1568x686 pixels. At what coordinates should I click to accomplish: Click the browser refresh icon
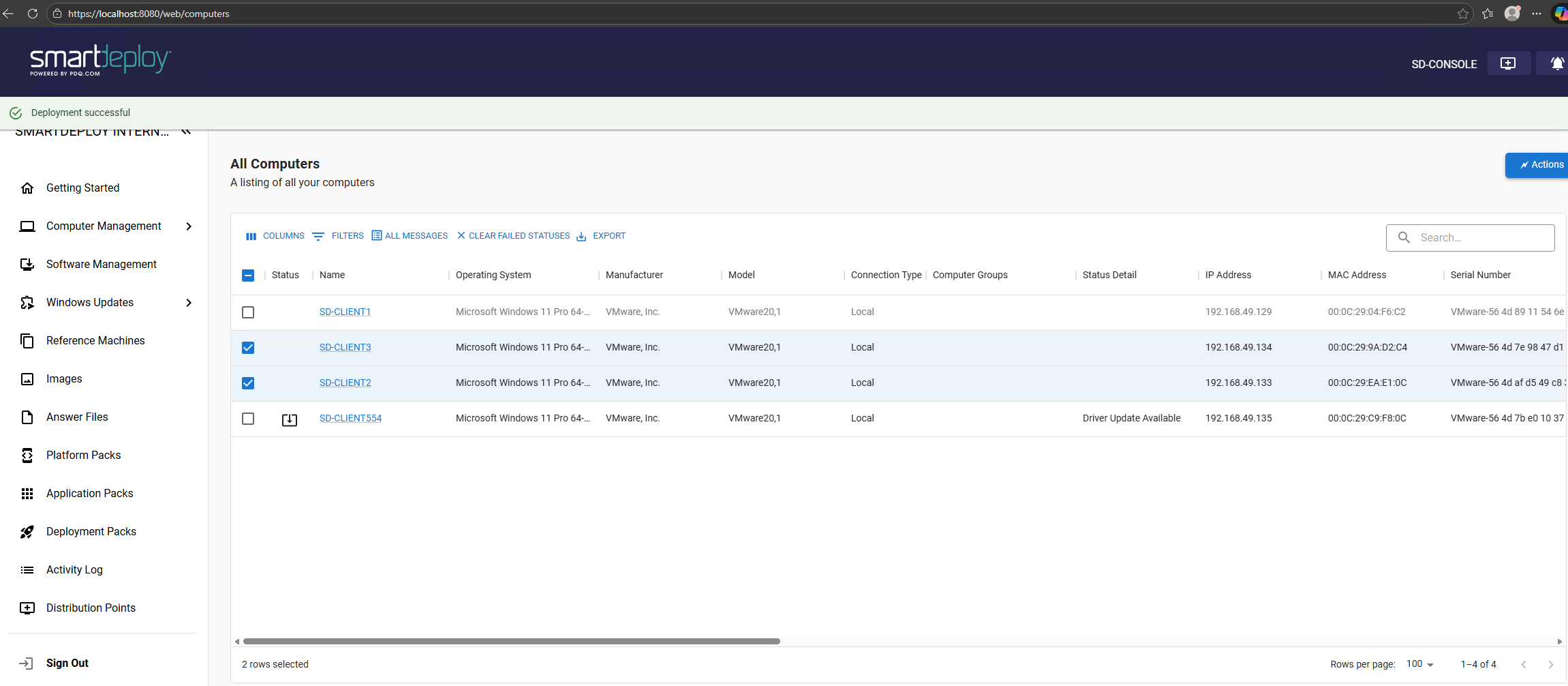click(x=32, y=14)
